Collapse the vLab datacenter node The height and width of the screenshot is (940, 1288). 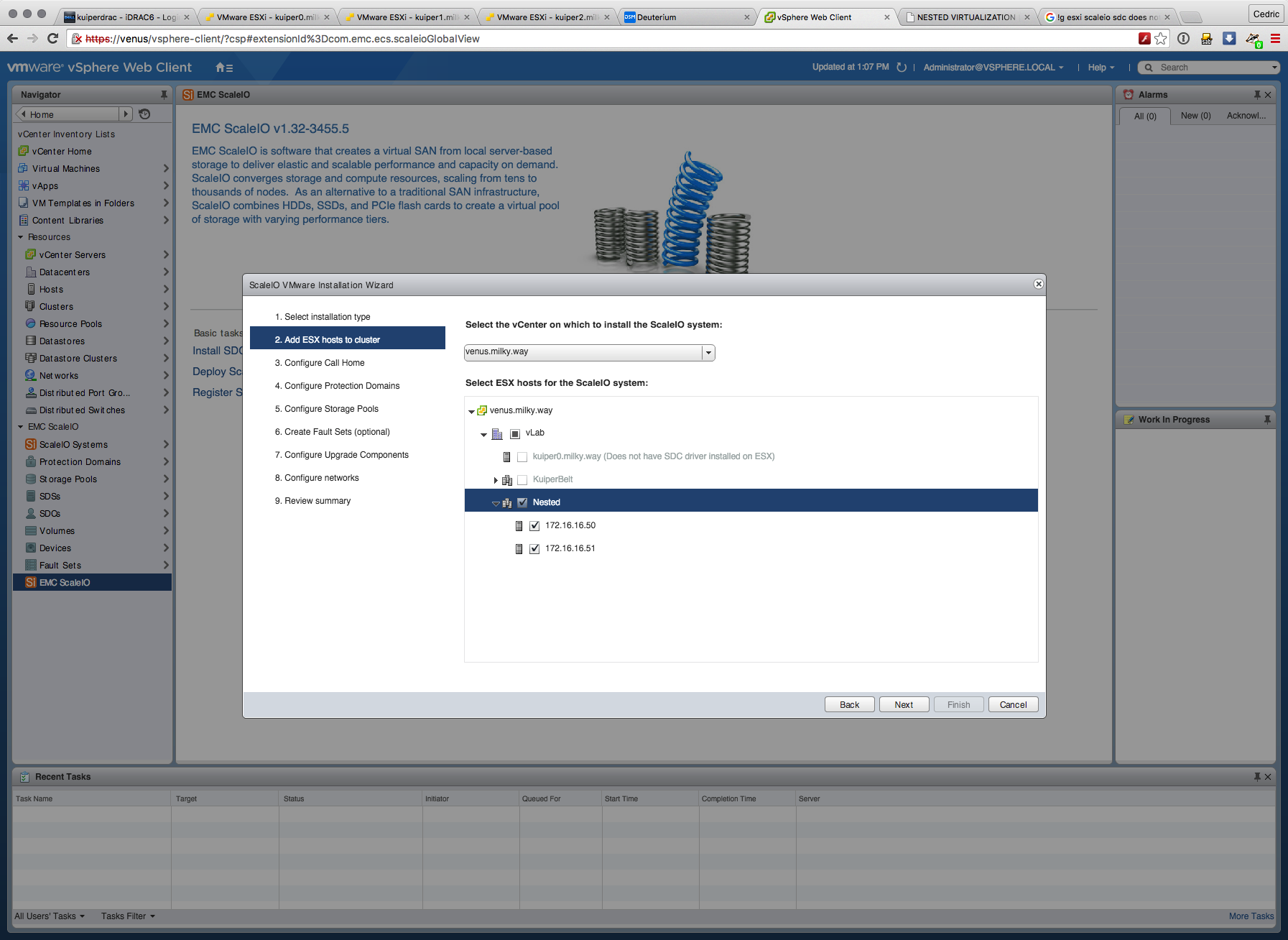(x=483, y=434)
